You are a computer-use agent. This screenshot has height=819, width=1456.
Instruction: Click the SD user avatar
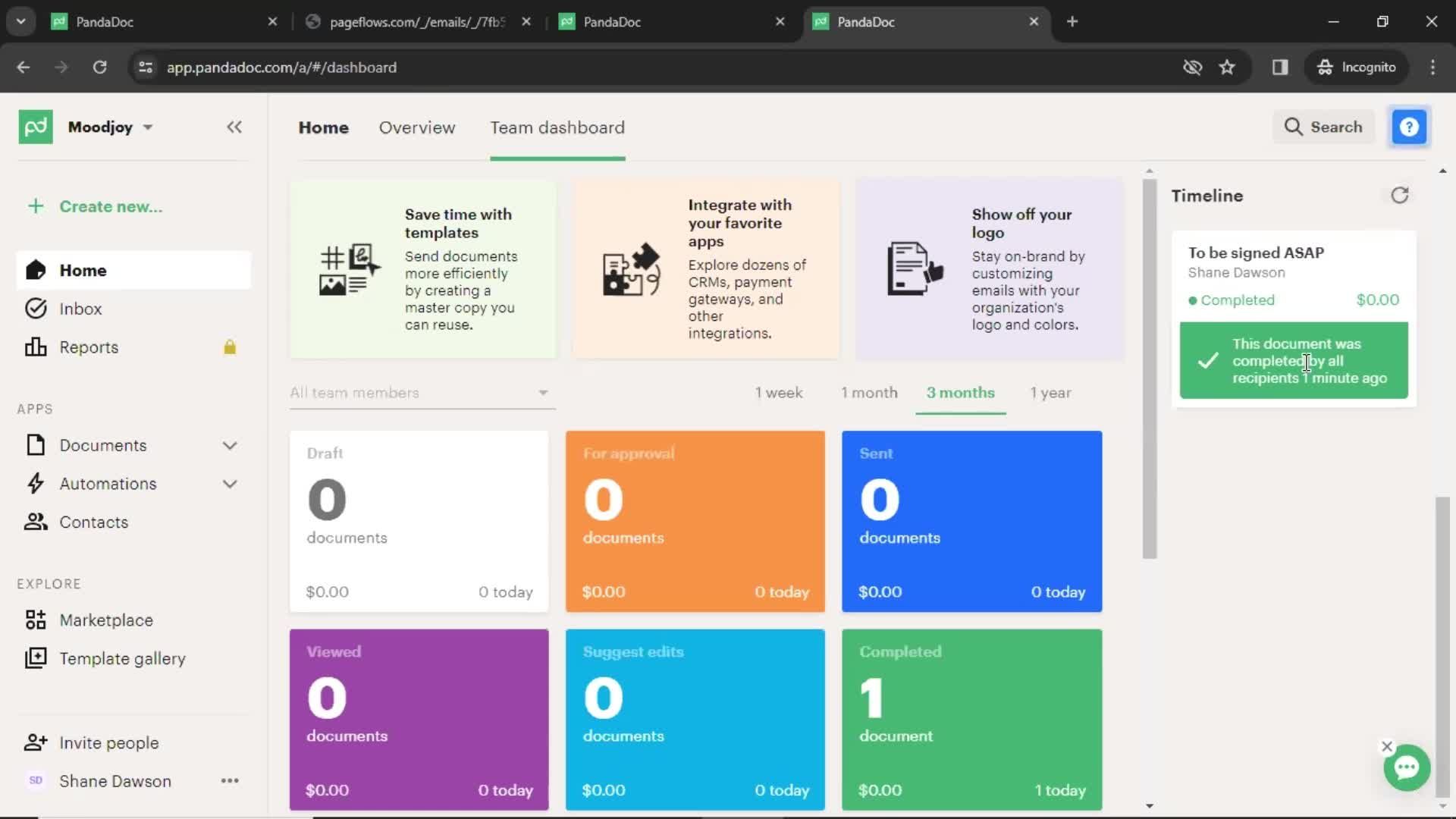point(36,780)
